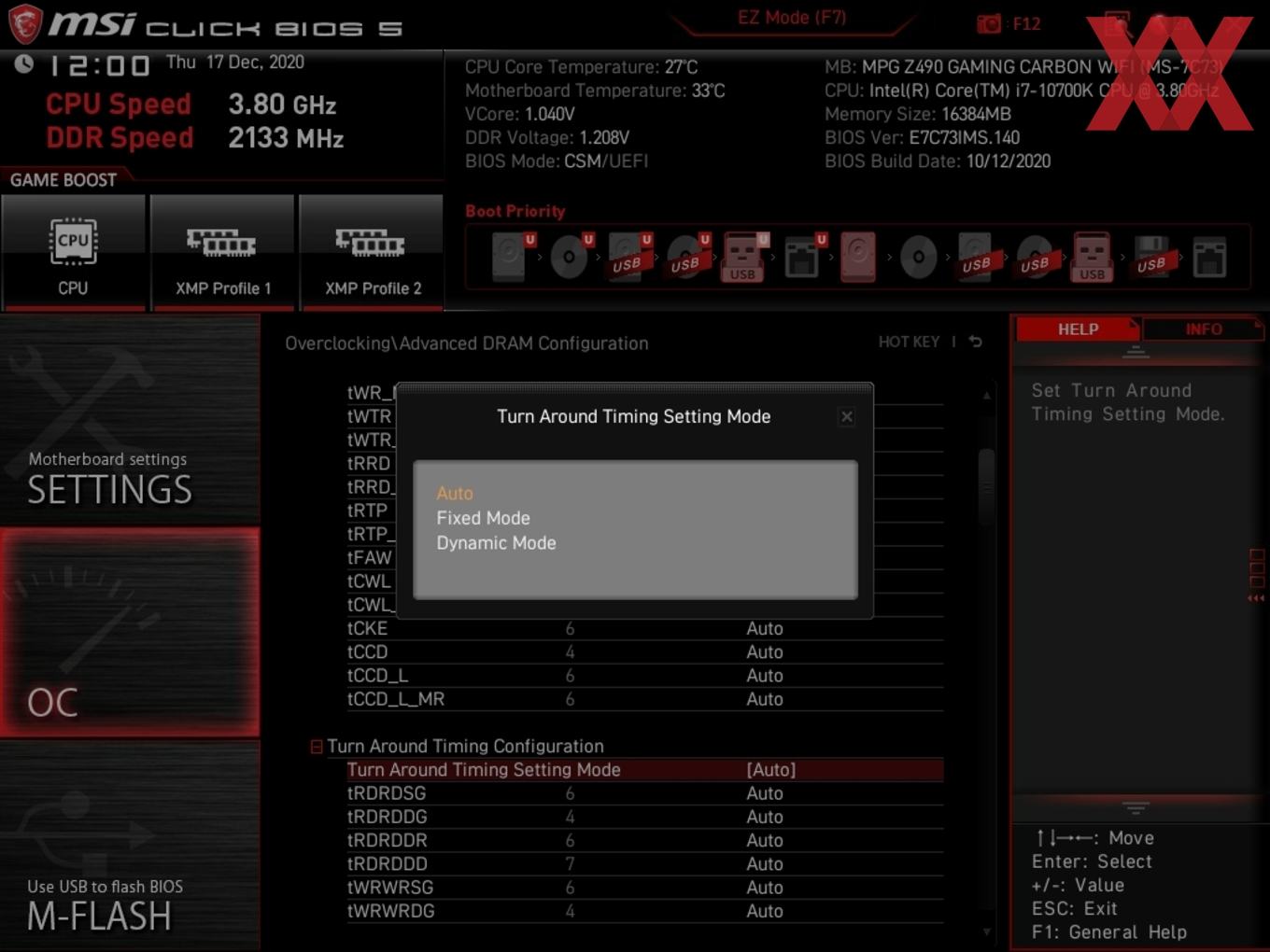Image resolution: width=1270 pixels, height=952 pixels.
Task: Select the red legacy hard disk boot icon
Action: pyautogui.click(x=859, y=257)
